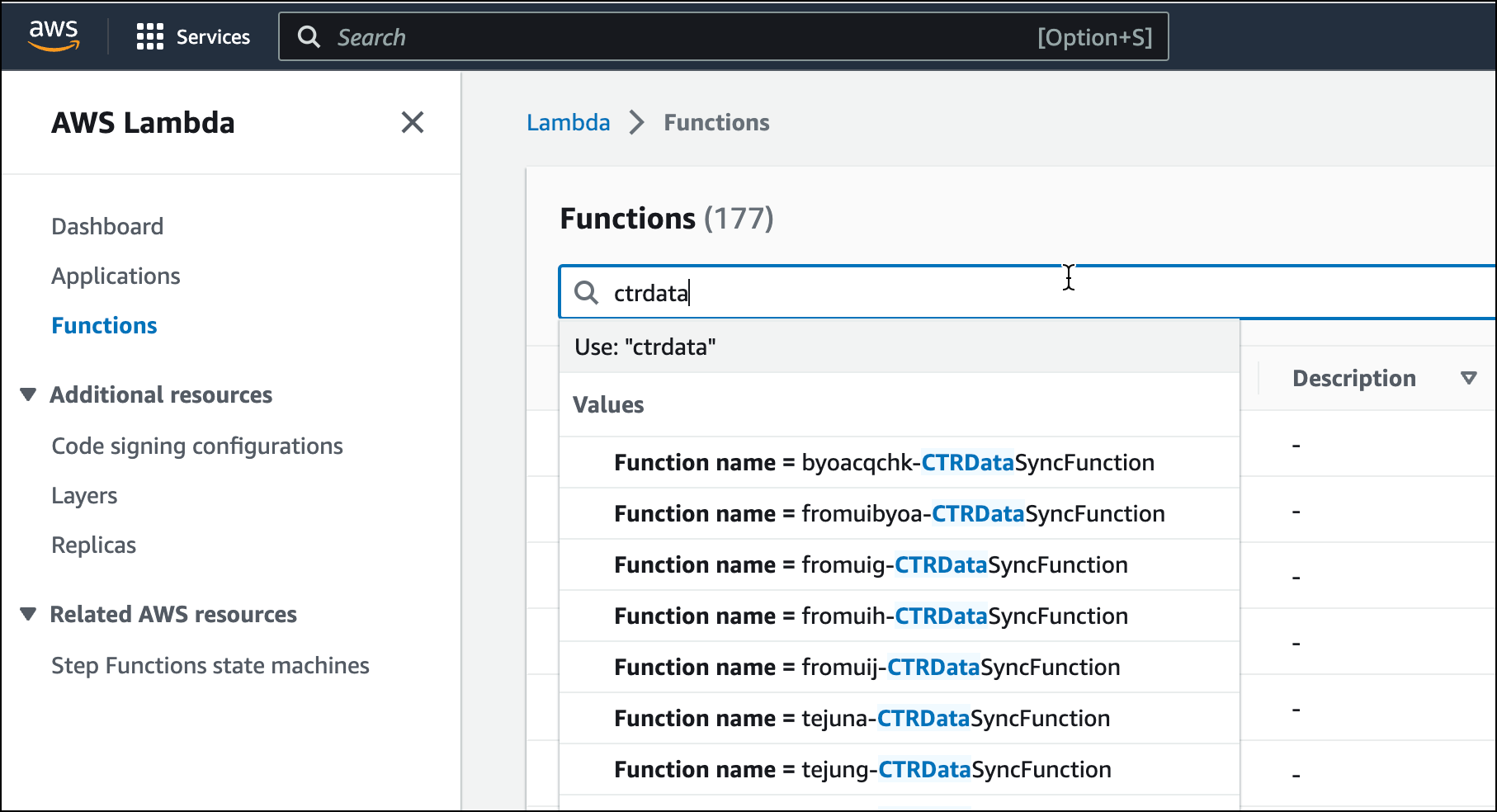The width and height of the screenshot is (1497, 812).
Task: Select tejung-CTRDataSyncFunction suggestion
Action: [900, 769]
